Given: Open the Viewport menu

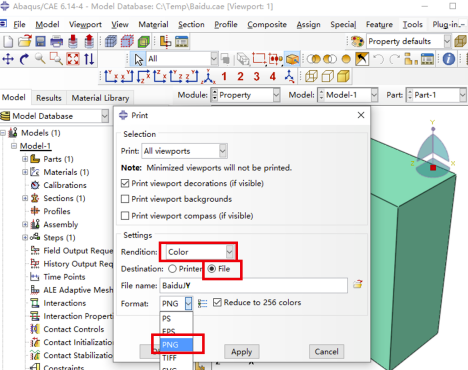Looking at the screenshot, I should tap(85, 24).
